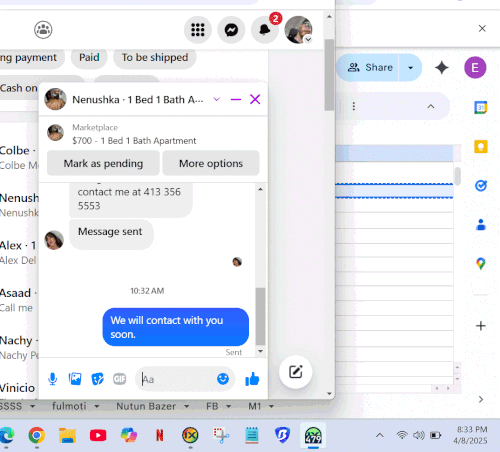Open Google Chrome from taskbar
Image resolution: width=500 pixels, height=452 pixels.
[37, 435]
